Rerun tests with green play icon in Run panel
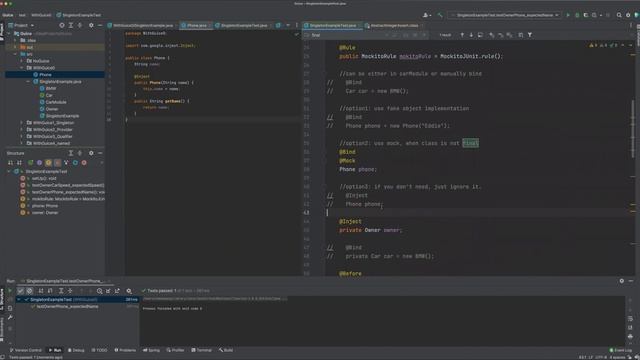This screenshot has height=360, width=640. click(10, 291)
